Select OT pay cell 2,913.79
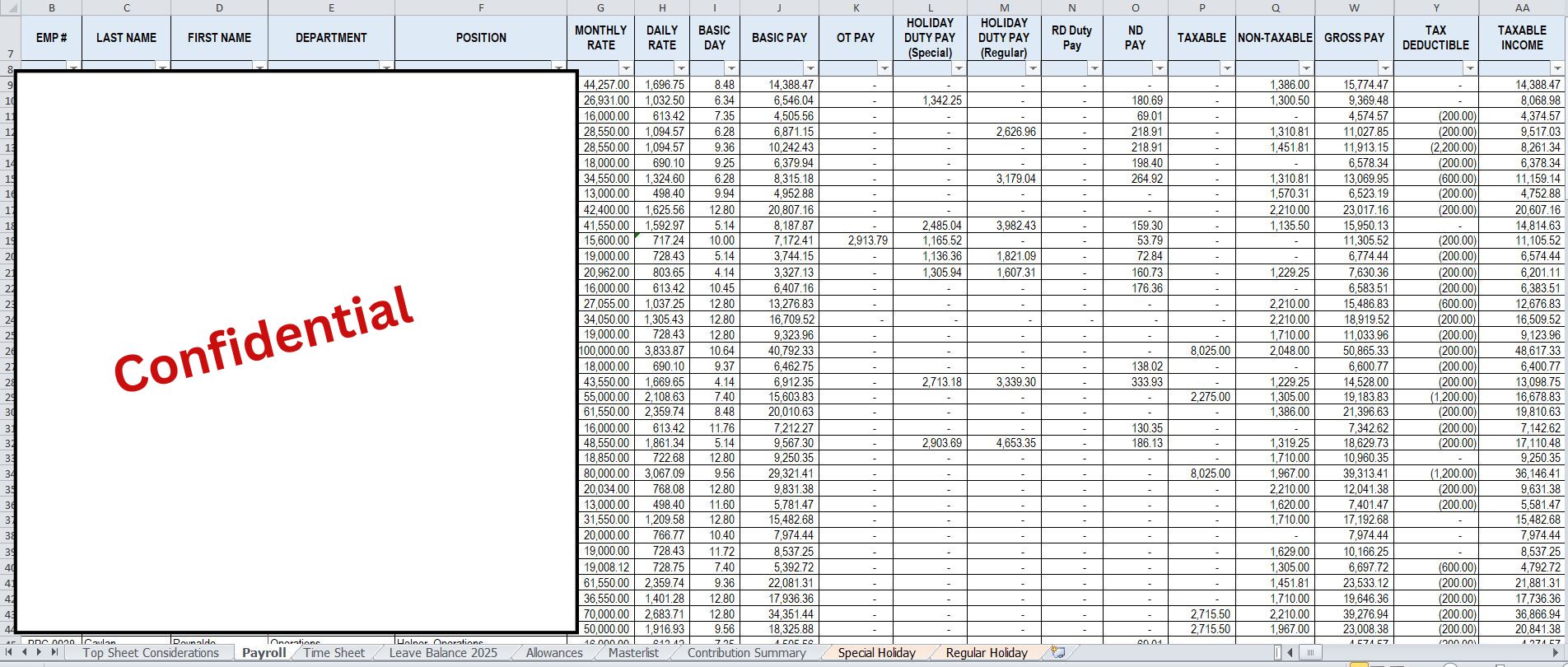Screen dimensions: 1568x667 856,240
